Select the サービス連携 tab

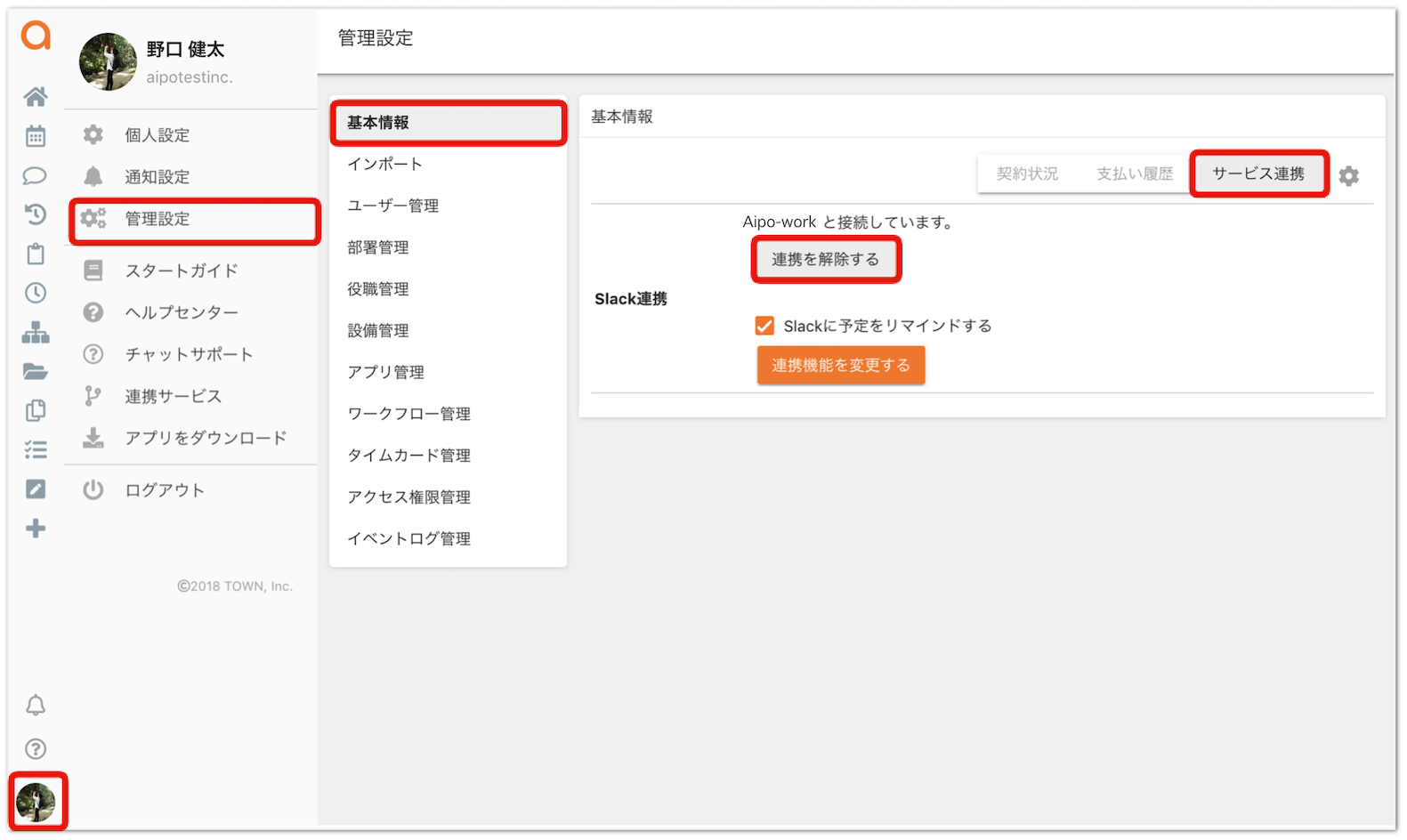(x=1258, y=174)
